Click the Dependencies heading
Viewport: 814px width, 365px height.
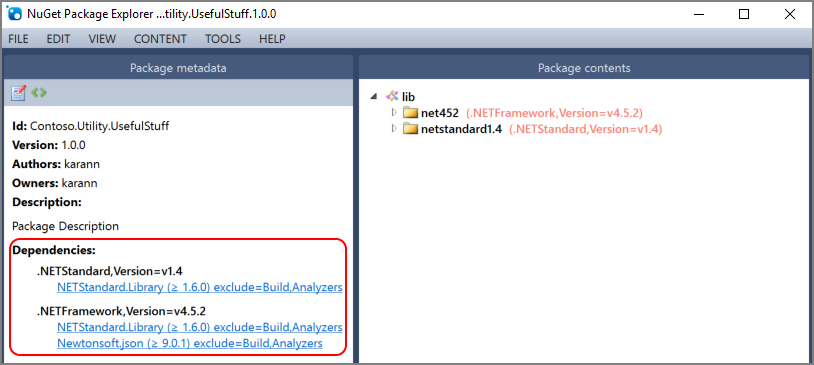pyautogui.click(x=54, y=250)
